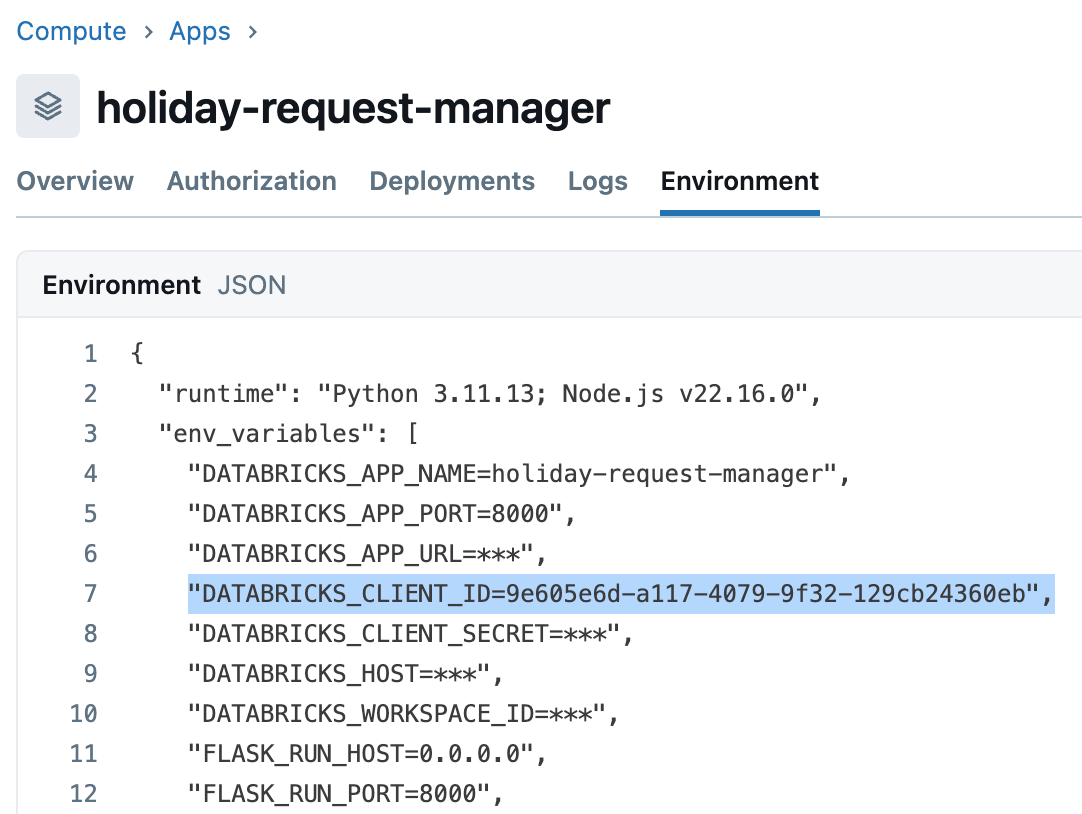Screen dimensions: 1082x814
Task: Switch to the Overview tab
Action: 75,181
